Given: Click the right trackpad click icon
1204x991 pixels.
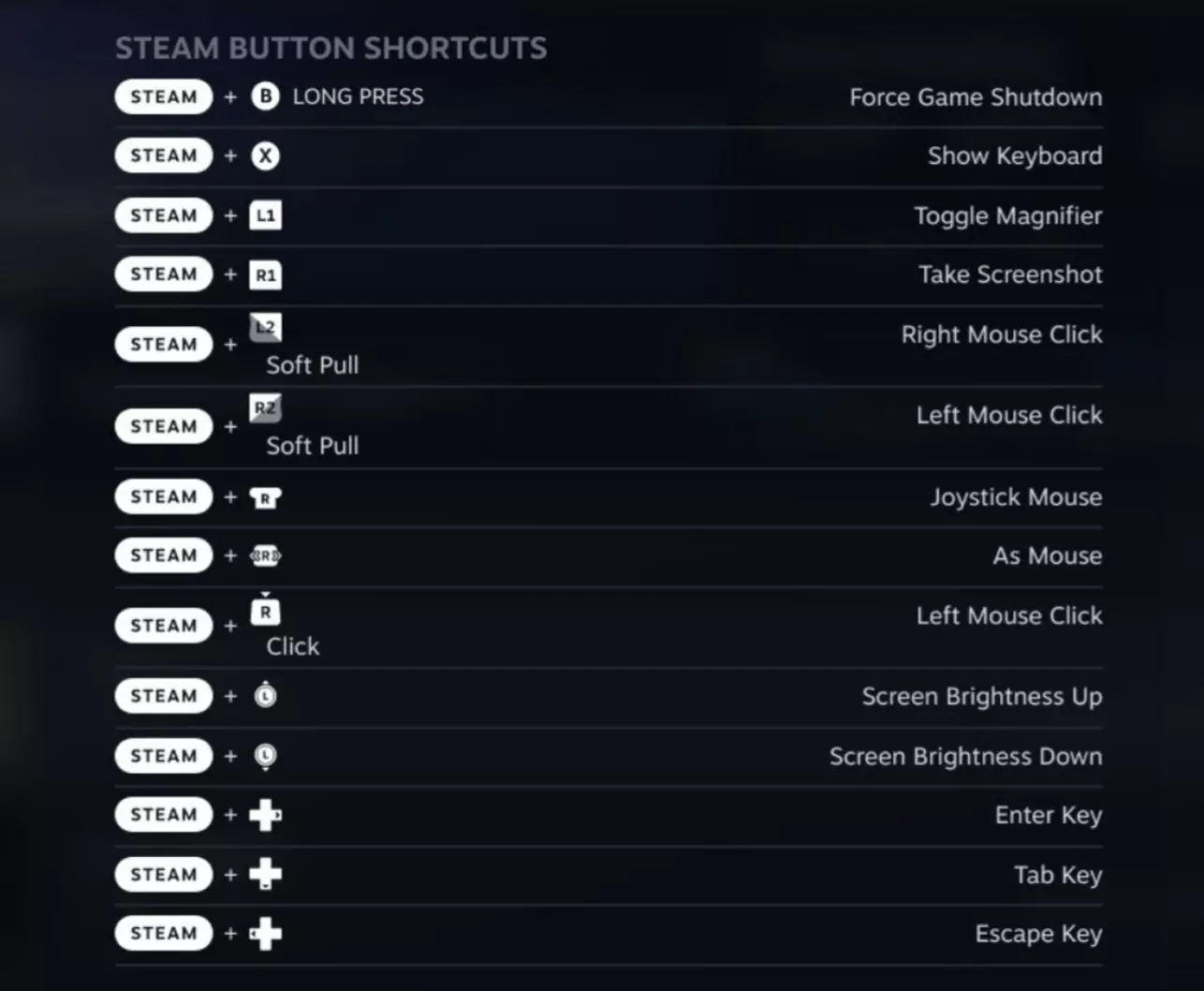Looking at the screenshot, I should (265, 611).
